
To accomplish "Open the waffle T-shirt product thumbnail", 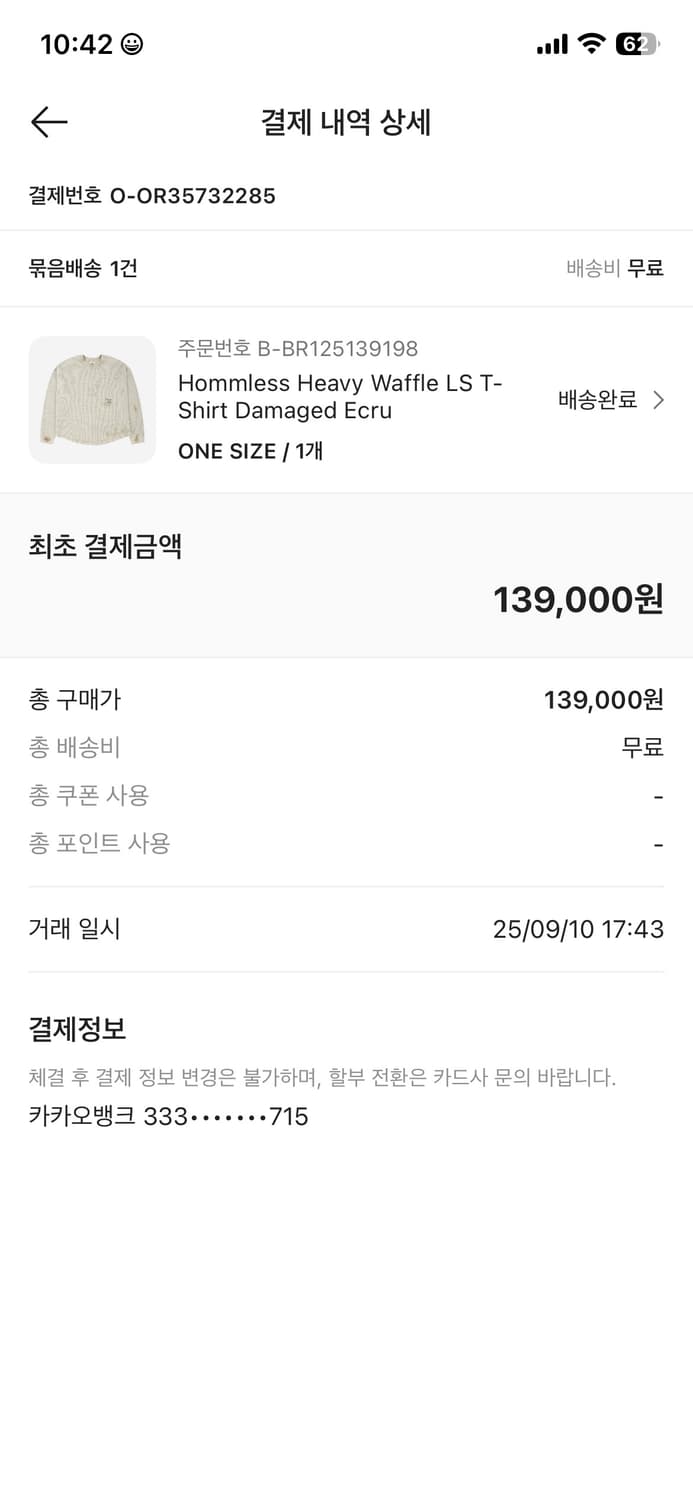I will pyautogui.click(x=92, y=400).
